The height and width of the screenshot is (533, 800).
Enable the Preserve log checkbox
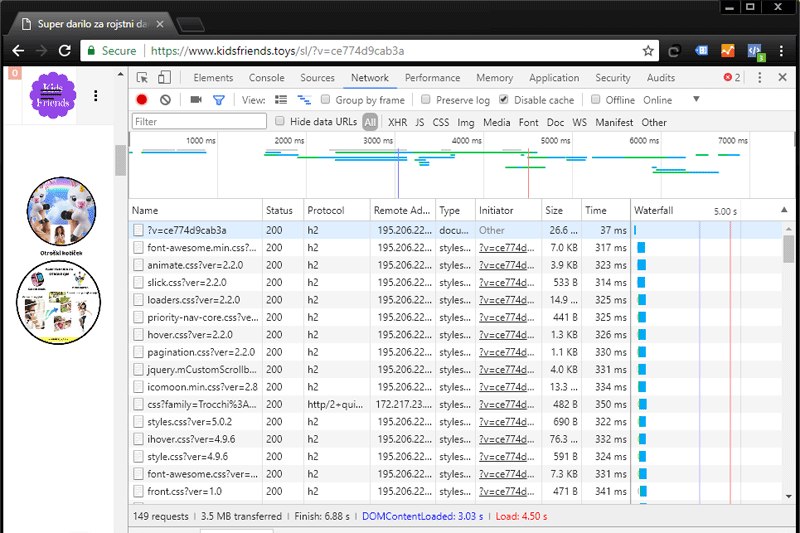426,100
